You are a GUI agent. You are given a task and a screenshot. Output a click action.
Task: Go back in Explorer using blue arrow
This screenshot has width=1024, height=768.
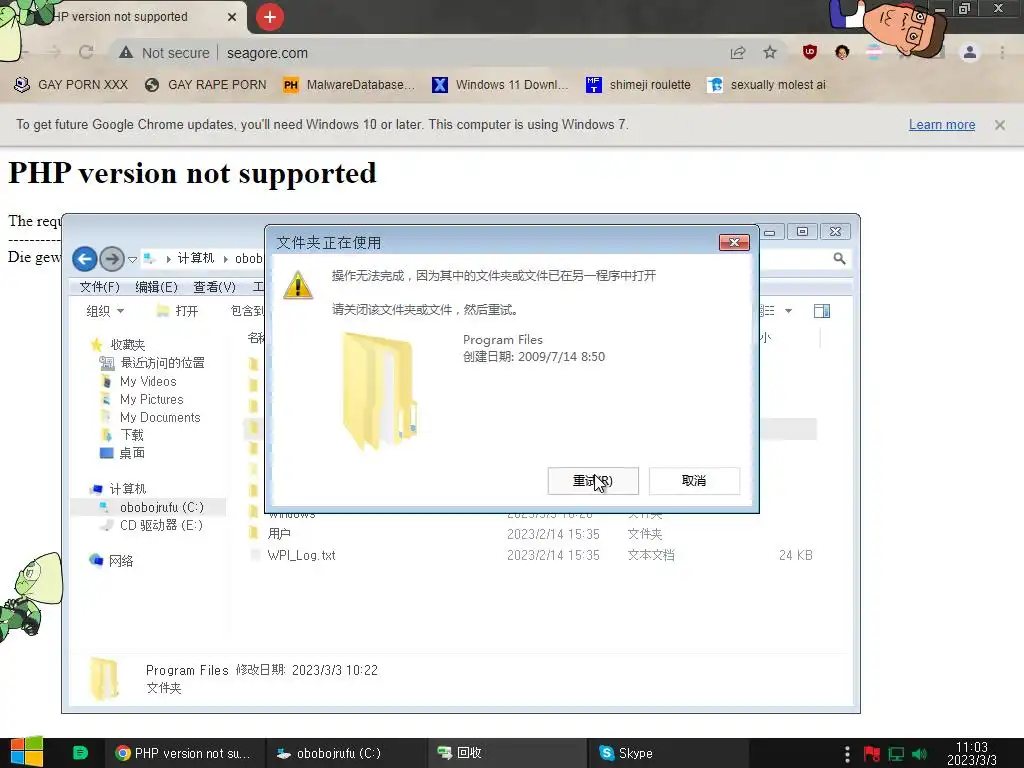(85, 259)
